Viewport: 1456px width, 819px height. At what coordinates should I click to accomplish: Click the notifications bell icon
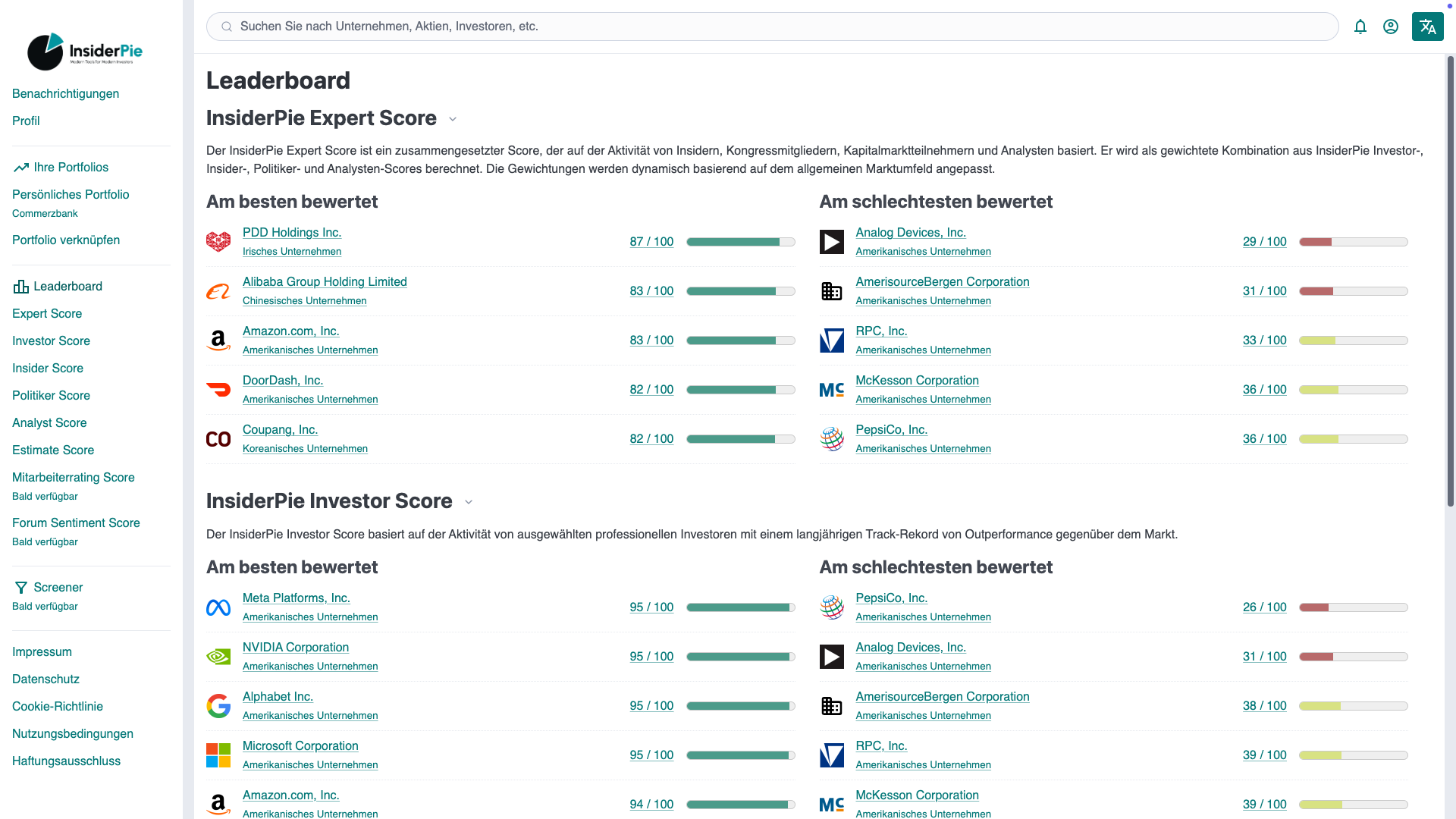tap(1360, 27)
